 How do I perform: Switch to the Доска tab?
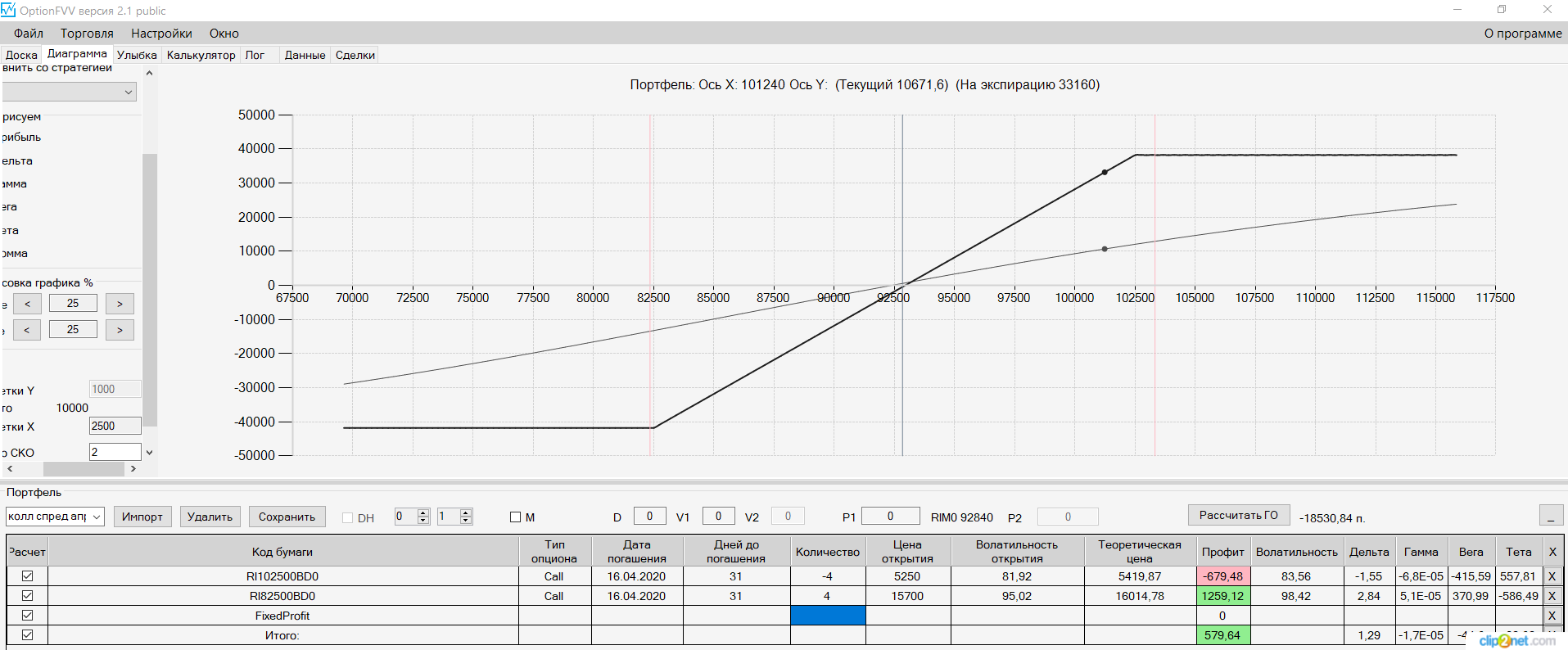click(x=21, y=55)
